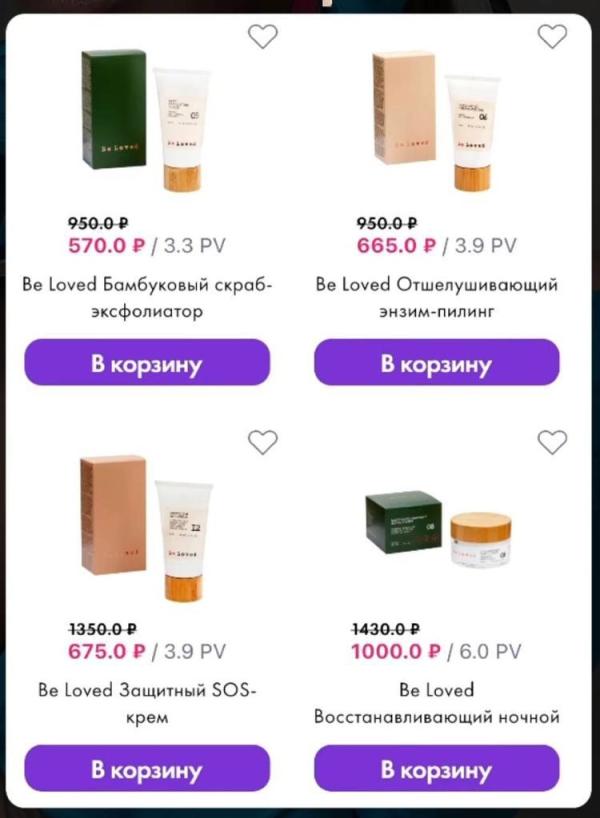Open Be Loved Отшелушивающий энзим-пилинг title link
The image size is (600, 818).
[437, 298]
